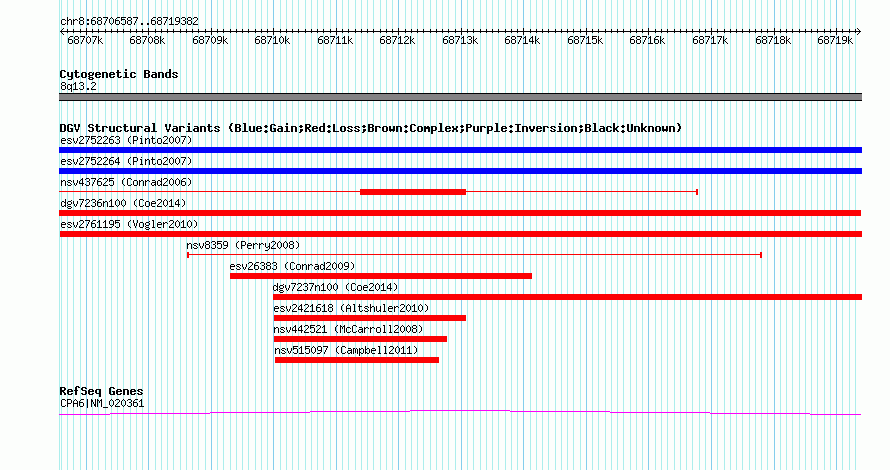The width and height of the screenshot is (890, 470).
Task: Click the nsv442521 (McCarroll2008) label
Action: pos(349,329)
